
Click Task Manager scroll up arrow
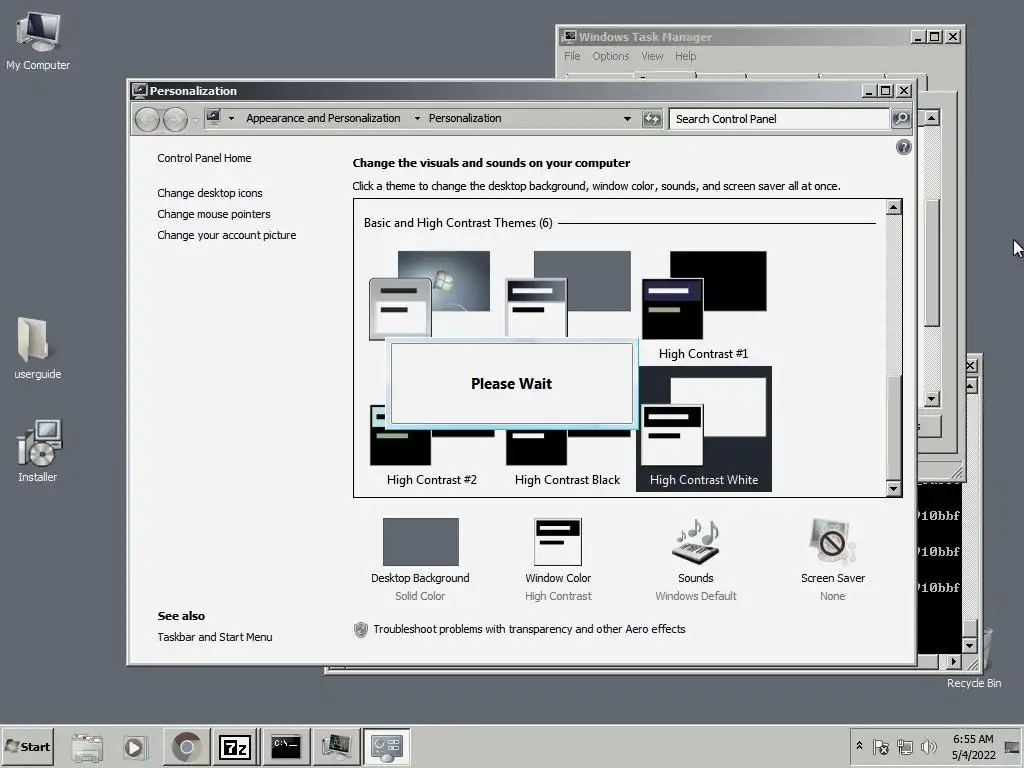tap(932, 118)
